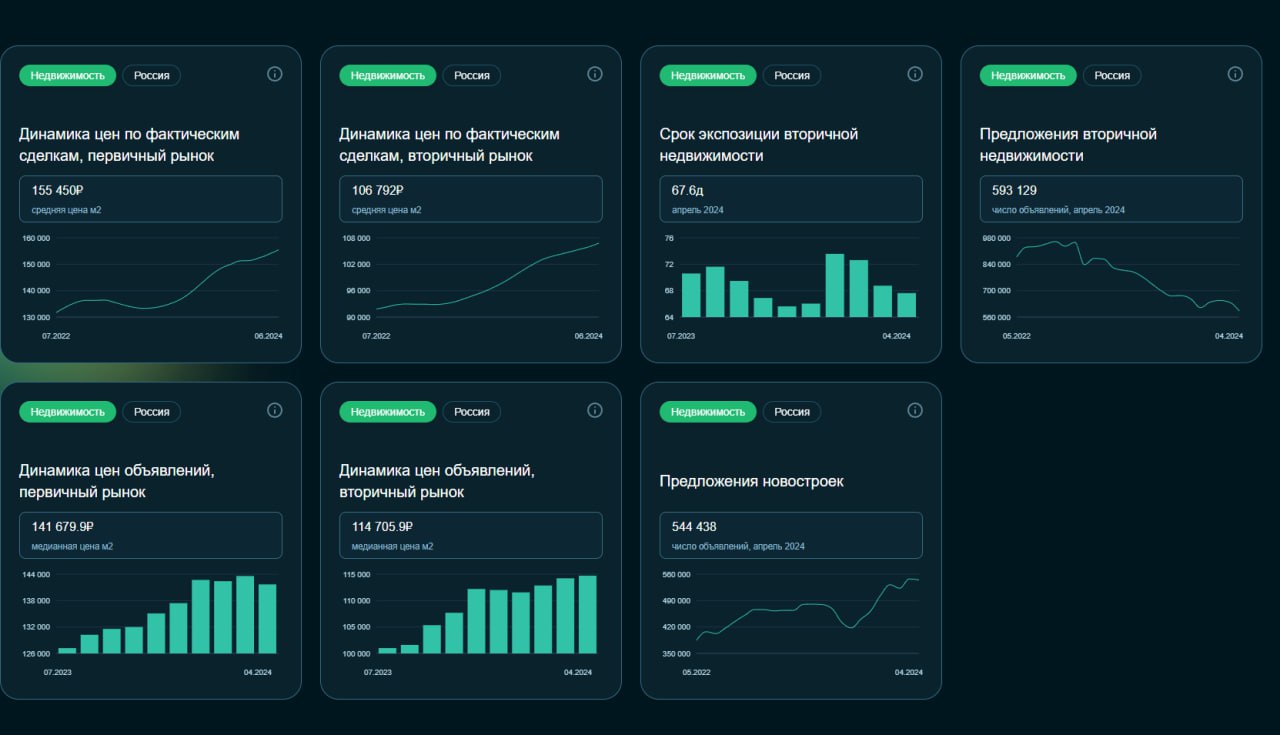Viewport: 1280px width, 735px height.
Task: Click info icon on secondary market deals card
Action: click(595, 74)
